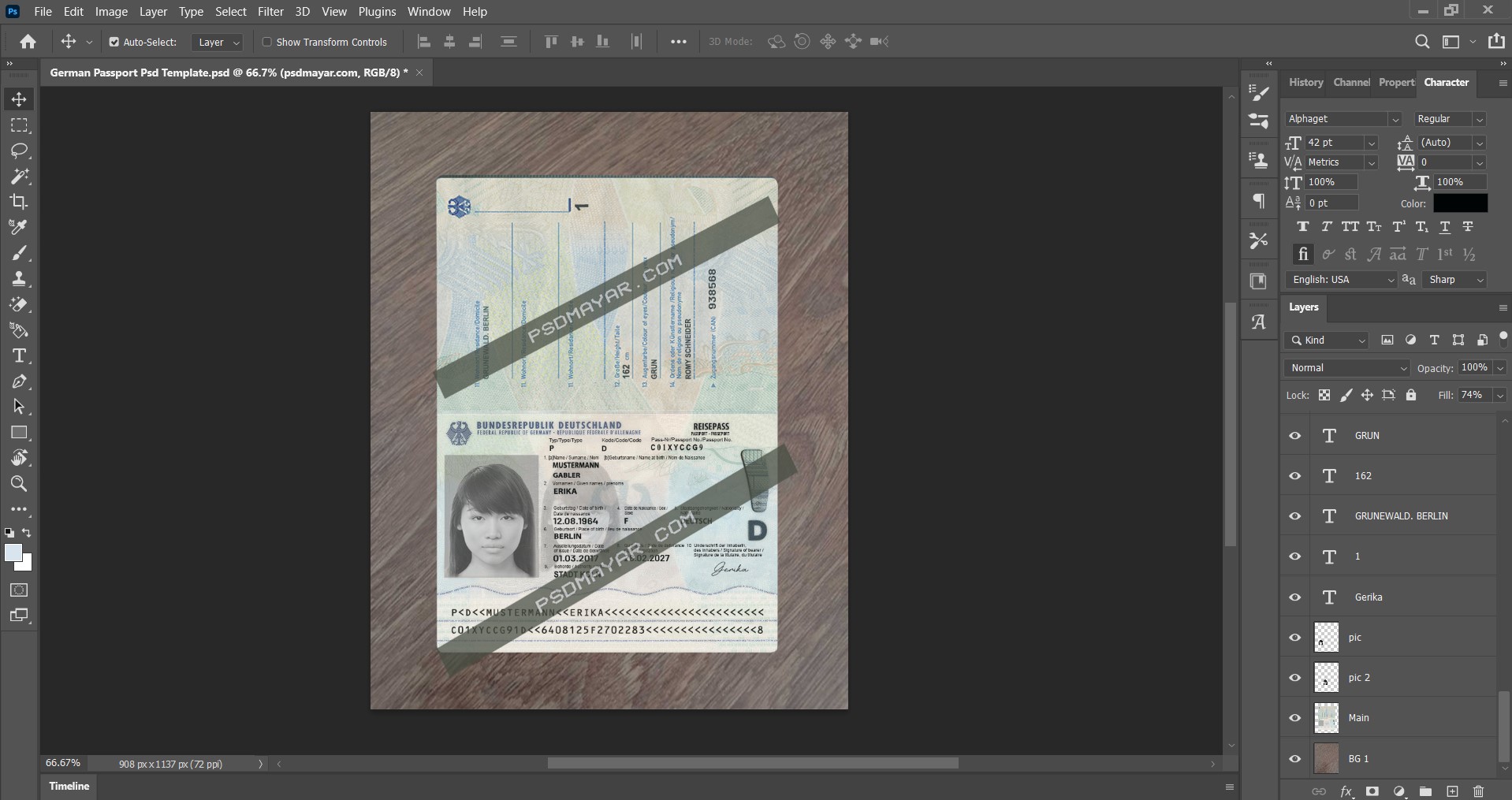Image resolution: width=1512 pixels, height=800 pixels.
Task: Select the Pen tool
Action: point(19,381)
